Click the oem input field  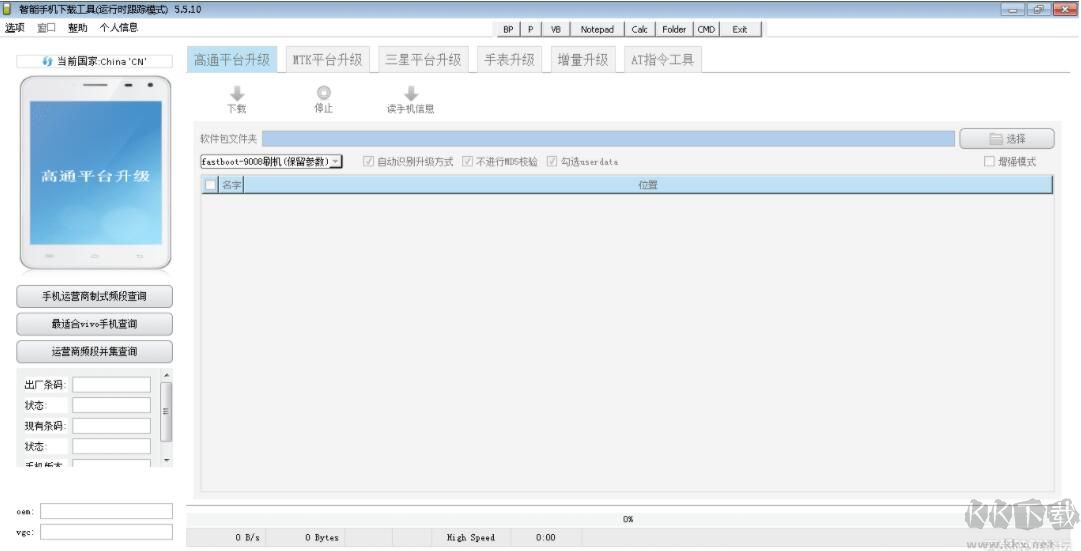[x=106, y=511]
